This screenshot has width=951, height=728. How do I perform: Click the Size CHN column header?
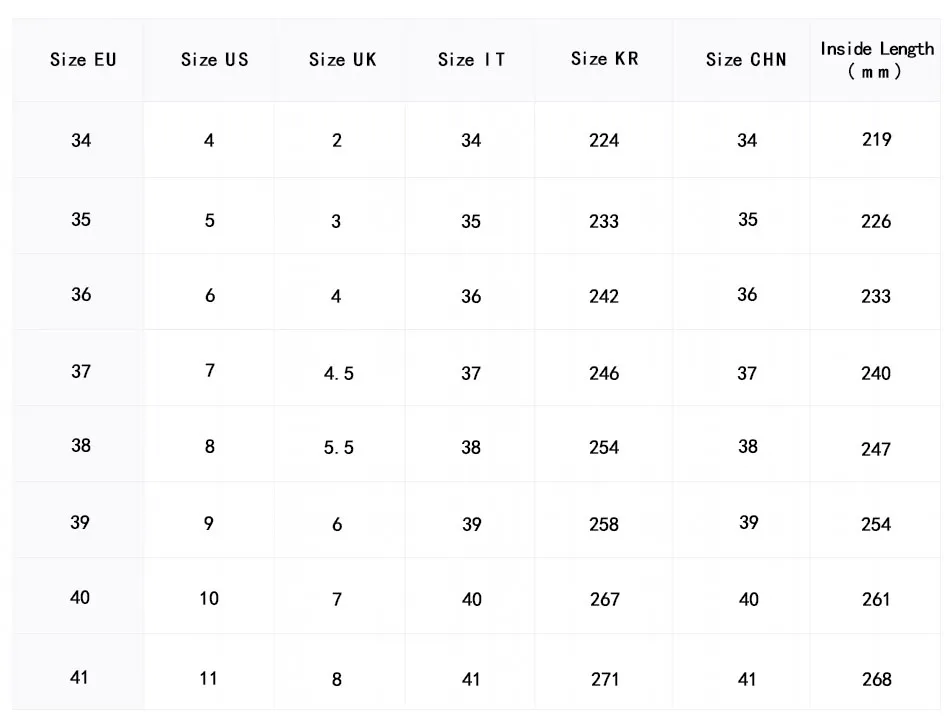(x=746, y=60)
